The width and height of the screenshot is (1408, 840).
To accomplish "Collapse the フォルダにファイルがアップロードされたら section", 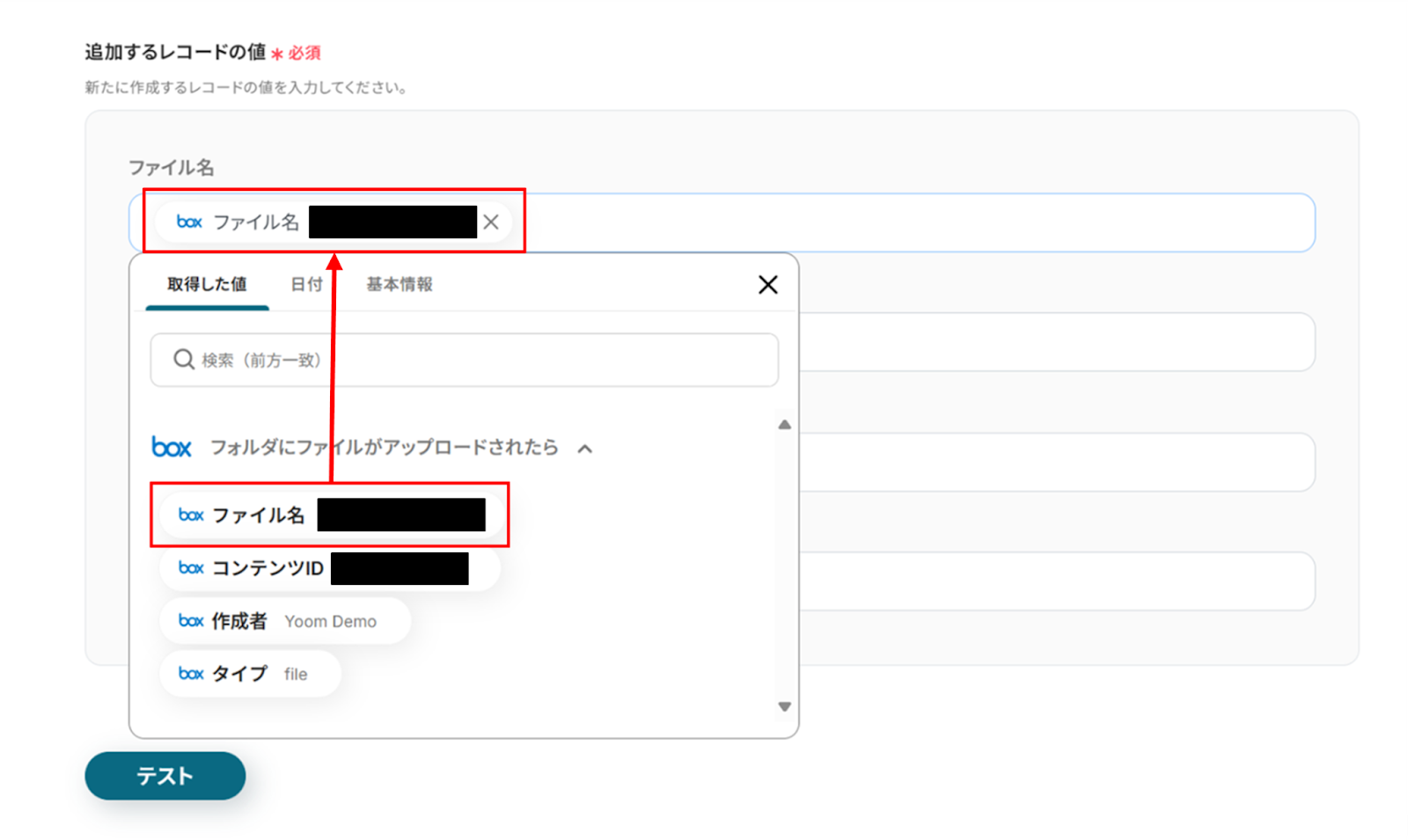I will (585, 449).
